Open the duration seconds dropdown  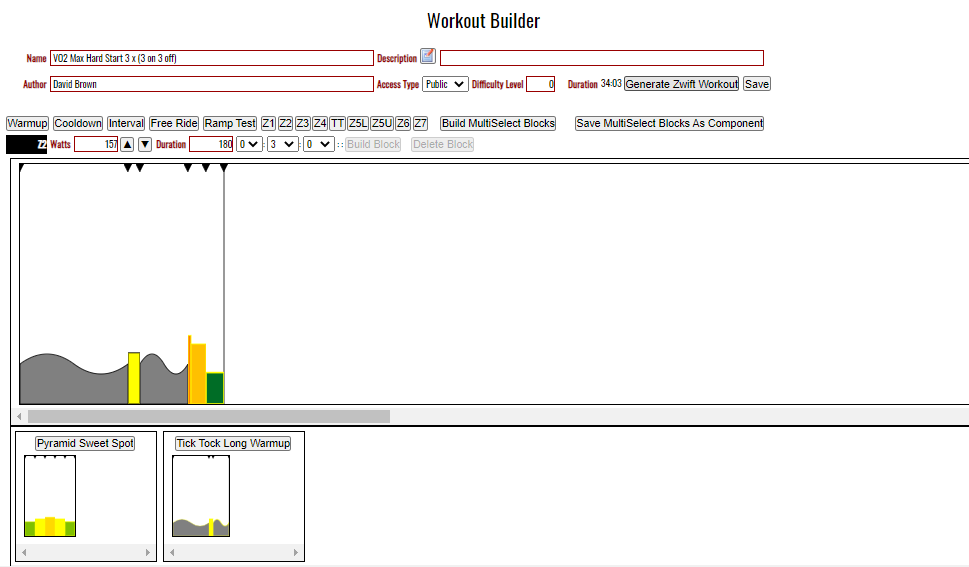(x=318, y=144)
